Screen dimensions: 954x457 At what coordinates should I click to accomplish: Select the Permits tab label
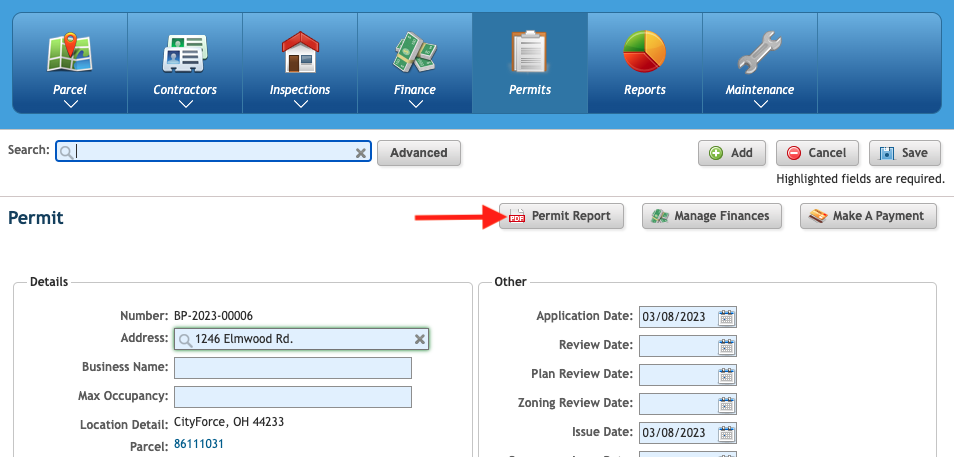pos(530,89)
